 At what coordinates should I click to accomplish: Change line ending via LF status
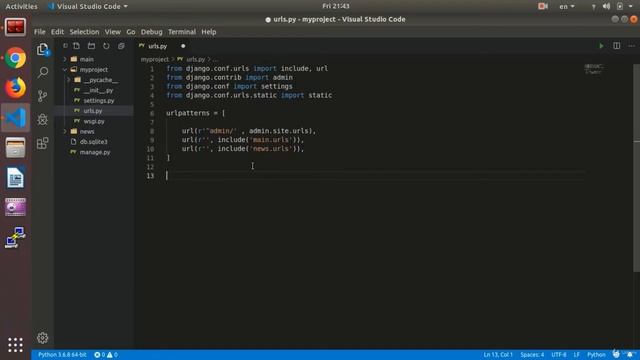576,355
